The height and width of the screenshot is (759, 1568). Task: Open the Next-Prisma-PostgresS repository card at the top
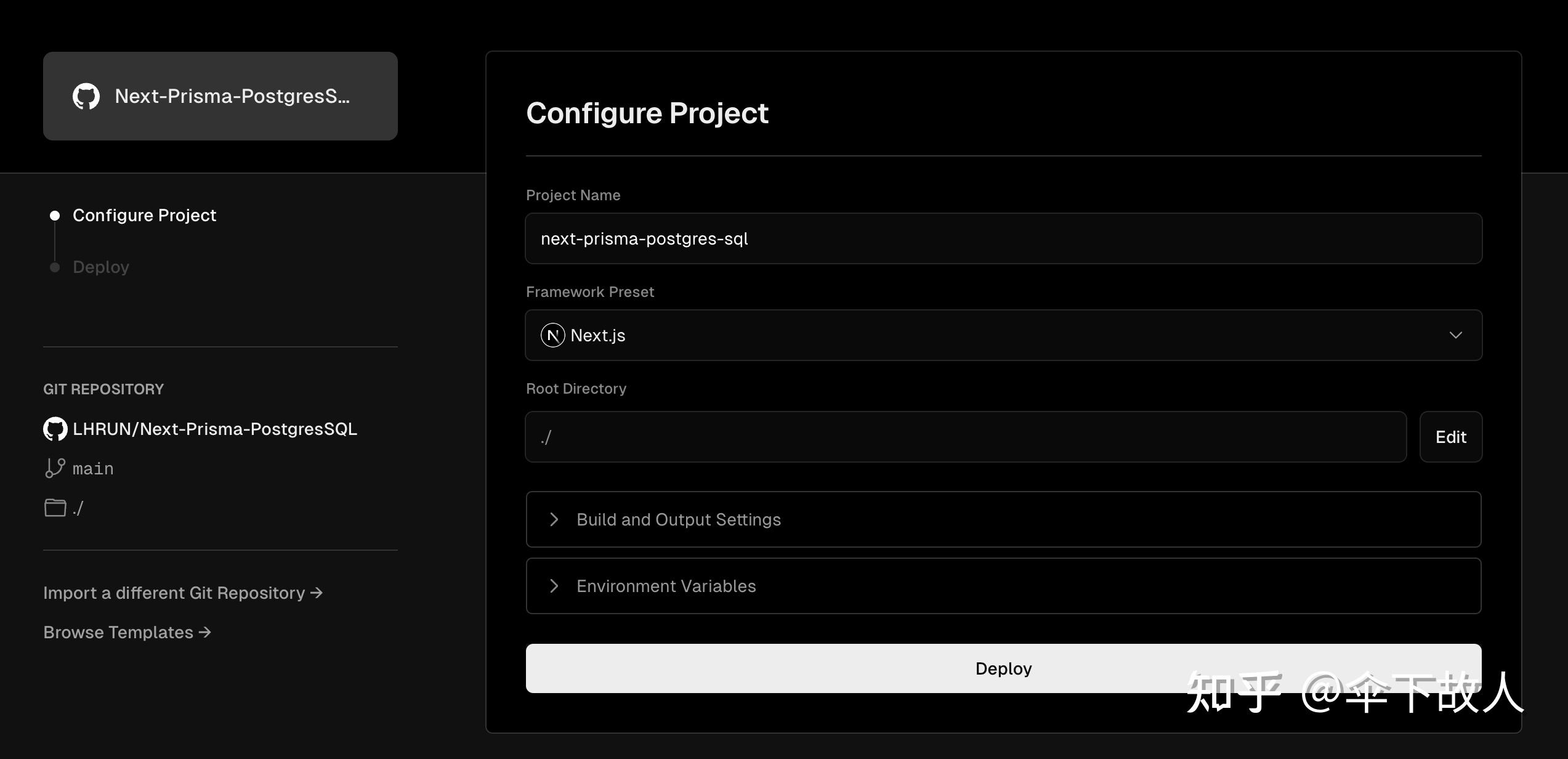coord(220,96)
